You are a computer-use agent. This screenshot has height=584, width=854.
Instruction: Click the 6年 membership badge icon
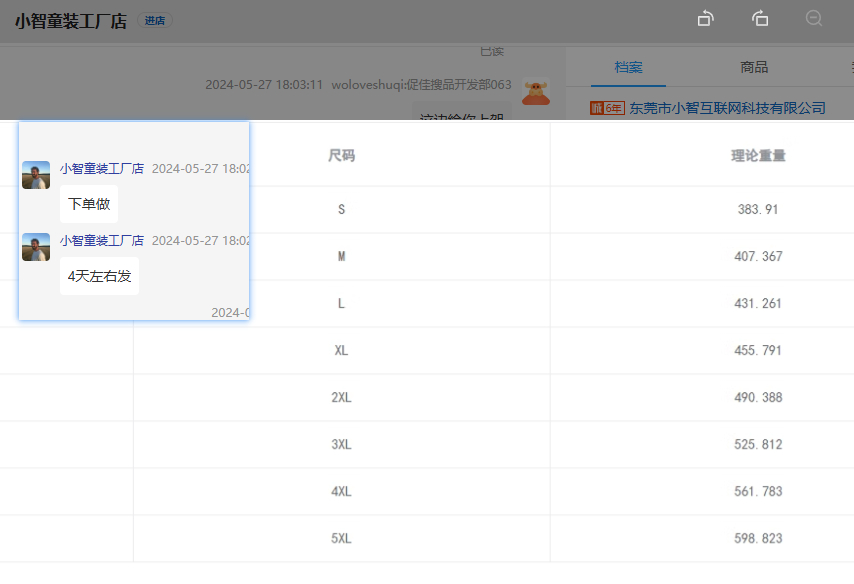[607, 108]
